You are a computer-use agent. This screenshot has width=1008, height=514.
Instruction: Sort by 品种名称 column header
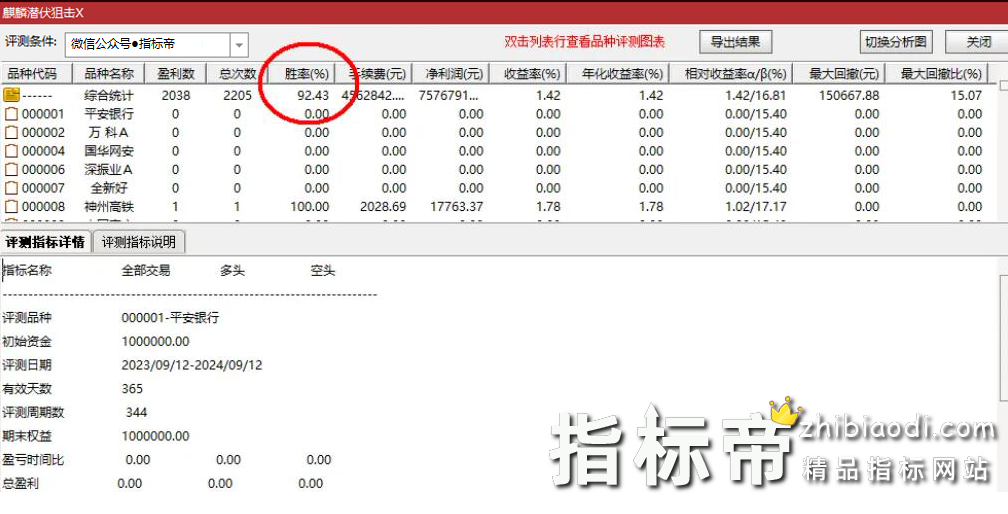109,74
